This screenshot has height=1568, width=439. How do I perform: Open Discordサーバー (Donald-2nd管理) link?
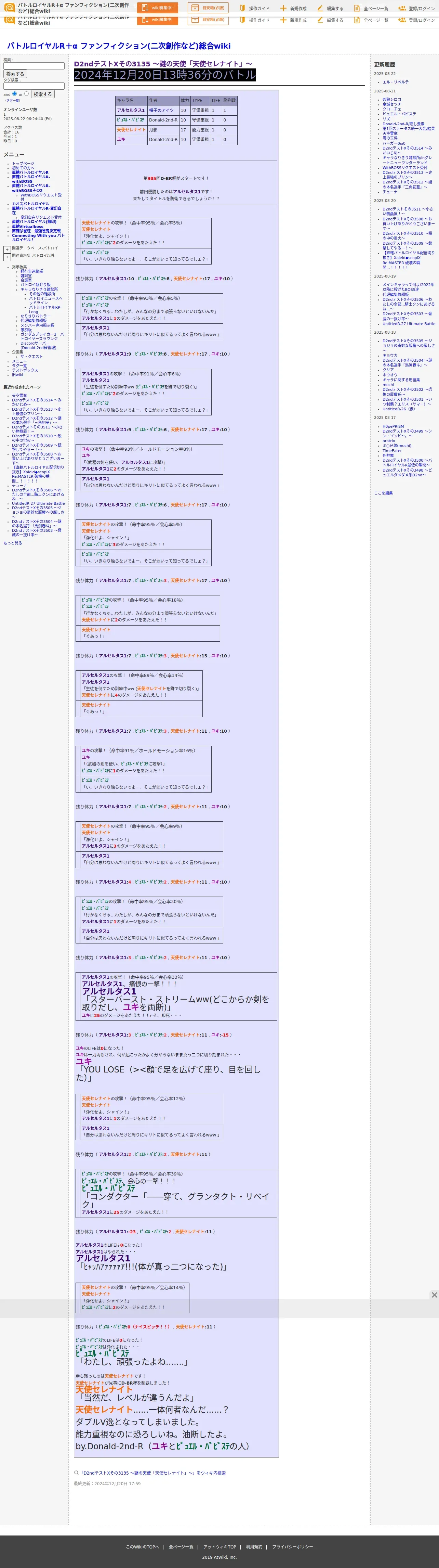[38, 345]
